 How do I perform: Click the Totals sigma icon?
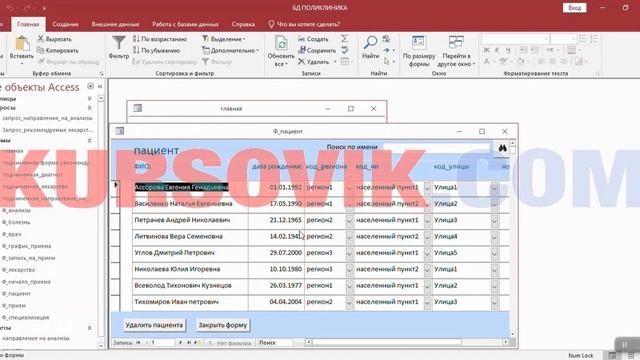pyautogui.click(x=344, y=39)
